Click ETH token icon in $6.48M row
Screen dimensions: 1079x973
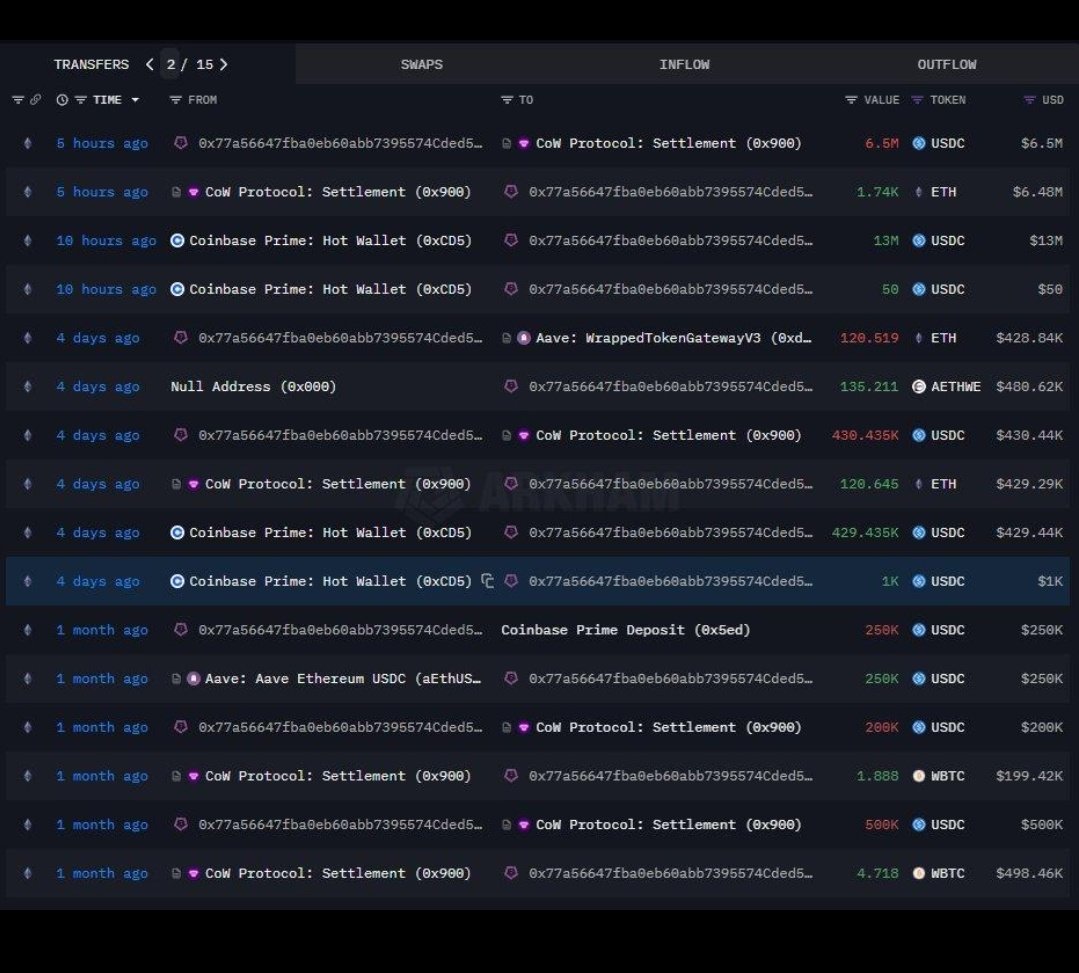point(919,192)
